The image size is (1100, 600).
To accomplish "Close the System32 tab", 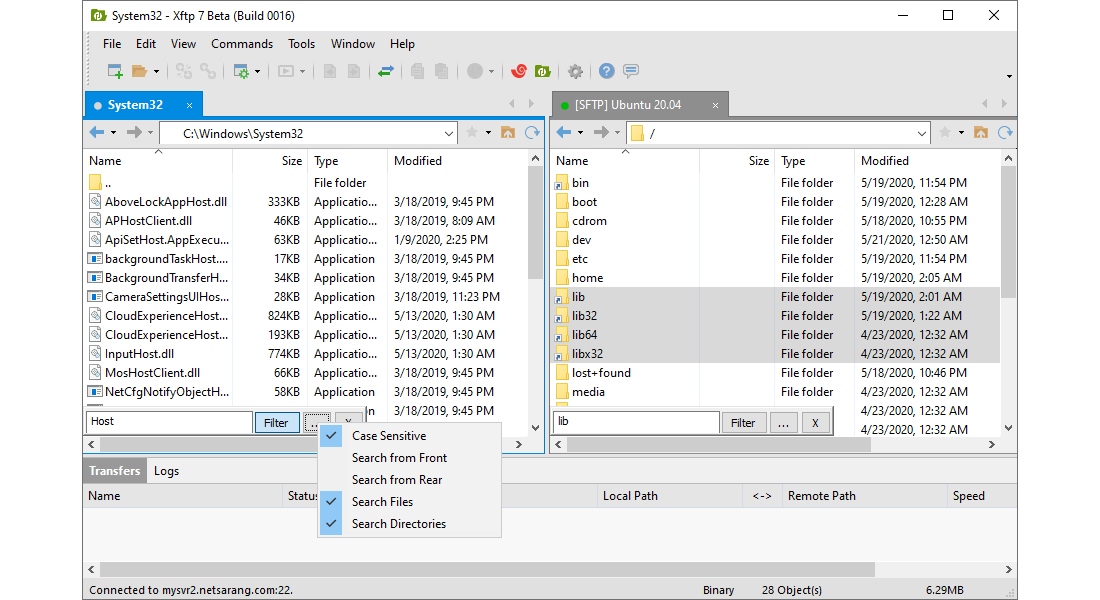I will pyautogui.click(x=189, y=105).
